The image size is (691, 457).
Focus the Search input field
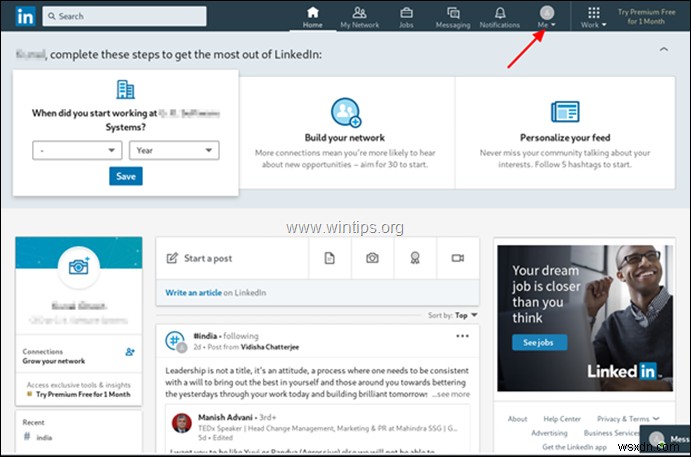tap(124, 16)
